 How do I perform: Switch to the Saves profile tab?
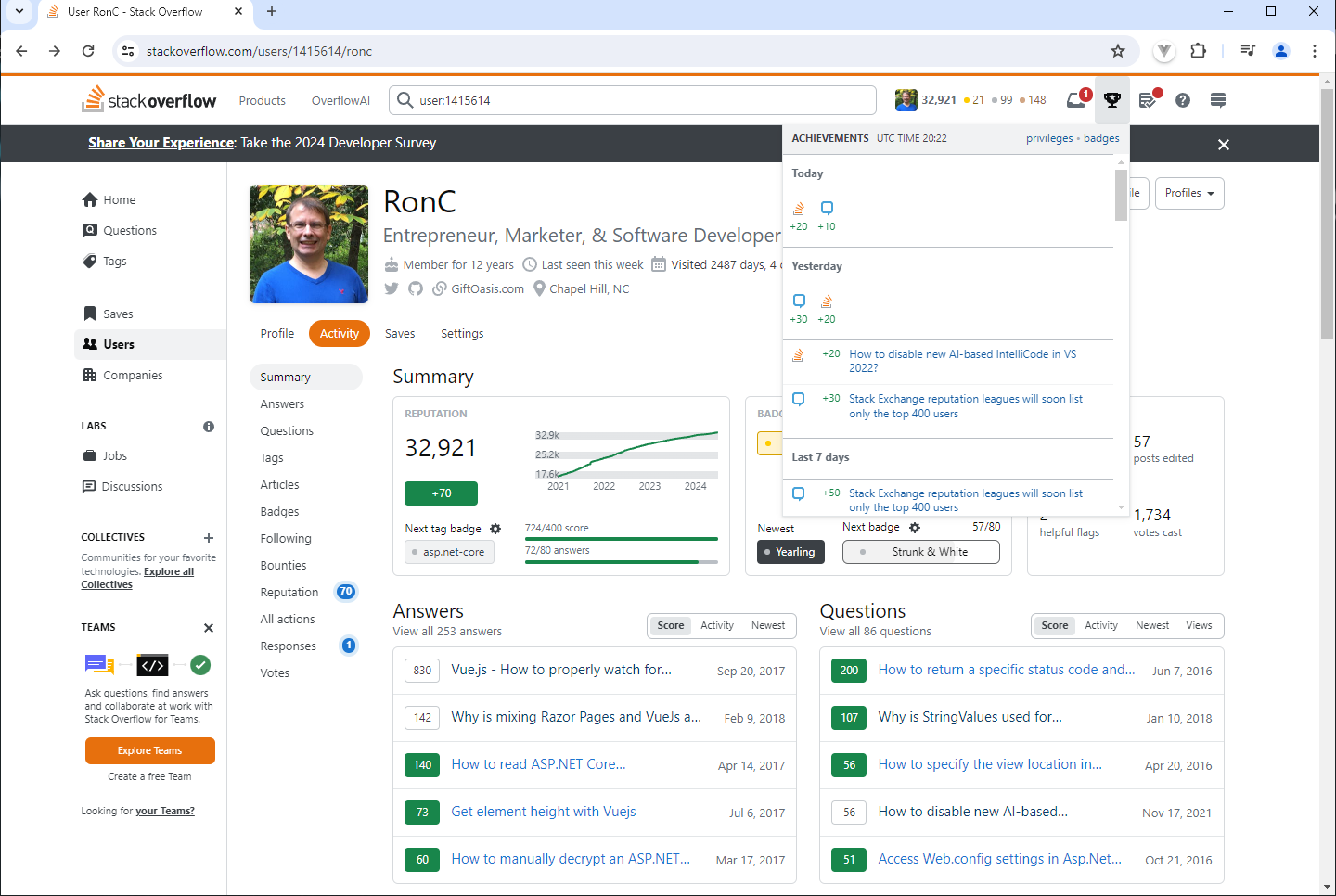pyautogui.click(x=400, y=333)
